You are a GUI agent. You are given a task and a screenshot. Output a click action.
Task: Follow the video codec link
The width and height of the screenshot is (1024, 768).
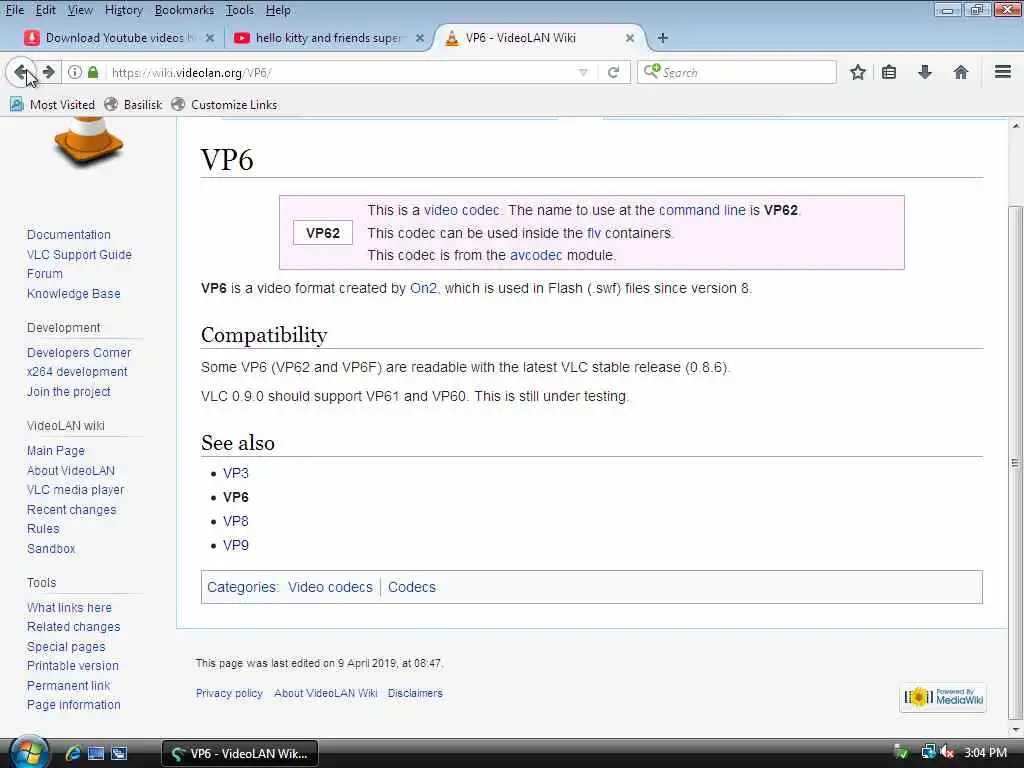[461, 210]
